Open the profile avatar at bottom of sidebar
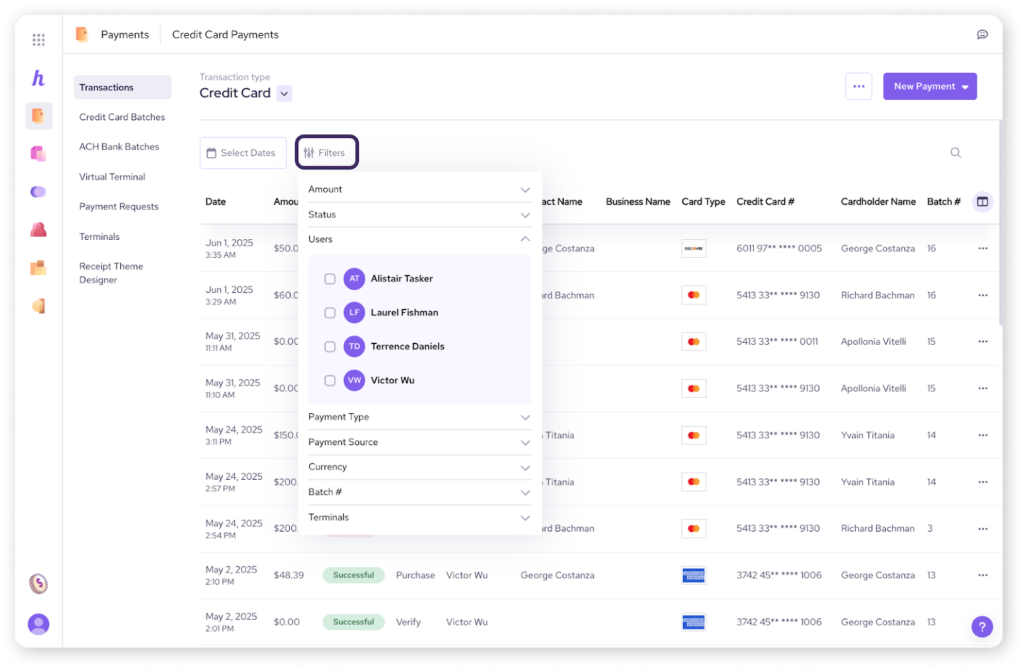The width and height of the screenshot is (1024, 669). (38, 623)
